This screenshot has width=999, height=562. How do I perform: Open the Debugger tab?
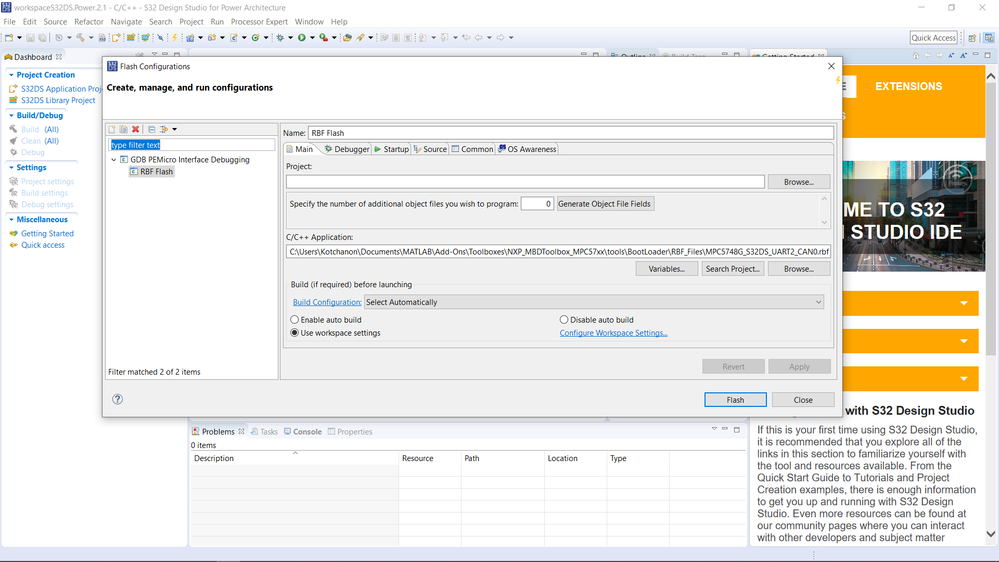click(347, 149)
